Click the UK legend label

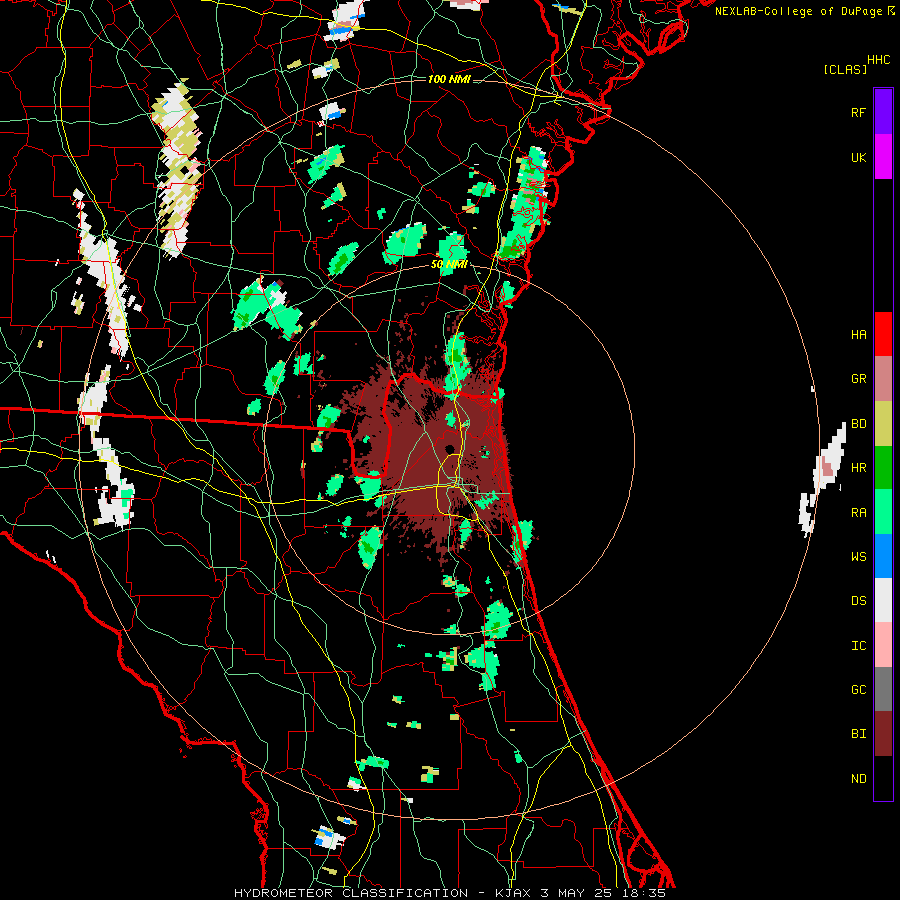858,157
